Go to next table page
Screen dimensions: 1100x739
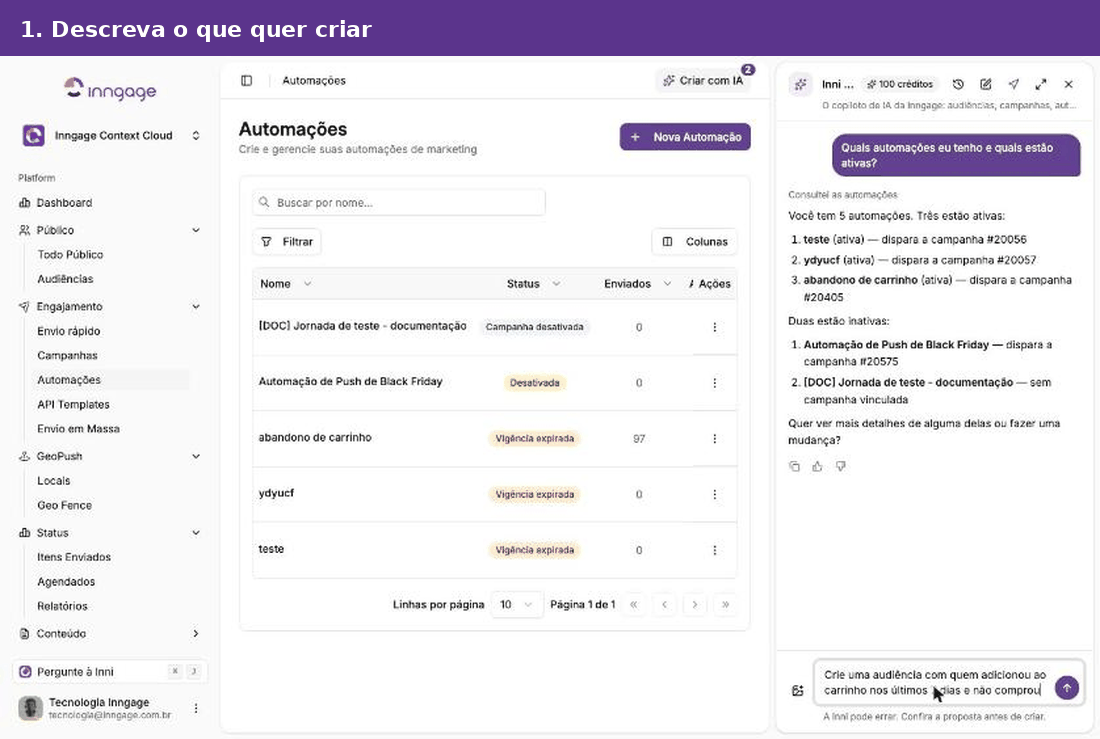pyautogui.click(x=695, y=604)
